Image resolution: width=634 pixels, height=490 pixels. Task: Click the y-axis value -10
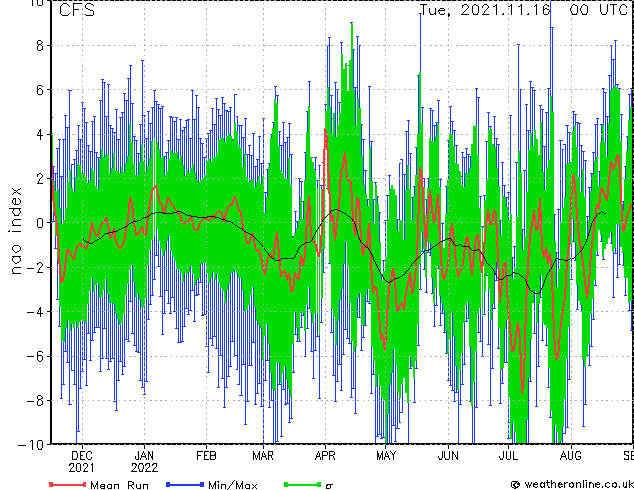point(31,445)
